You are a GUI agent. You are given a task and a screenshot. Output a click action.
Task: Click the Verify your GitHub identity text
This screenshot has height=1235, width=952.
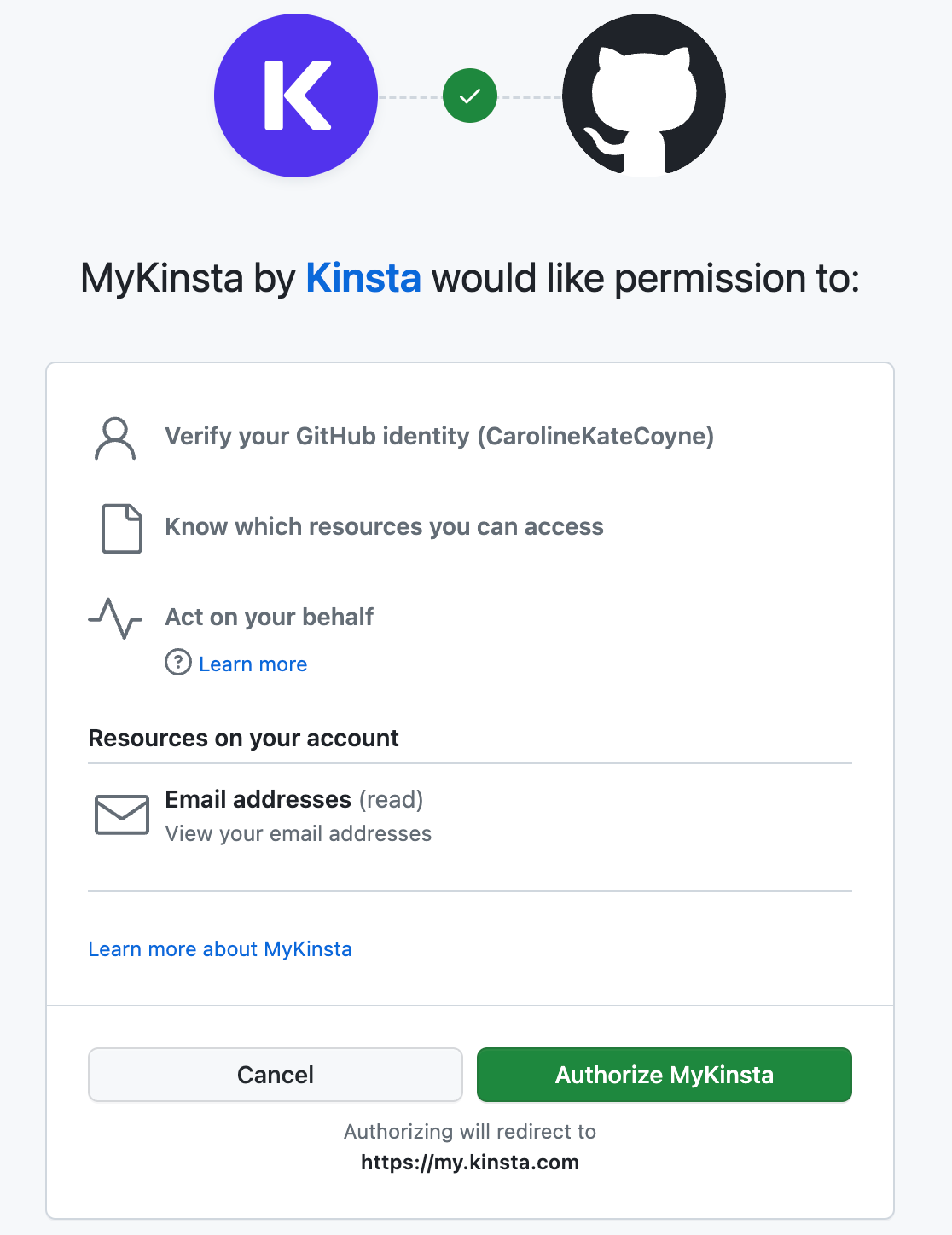click(x=439, y=437)
